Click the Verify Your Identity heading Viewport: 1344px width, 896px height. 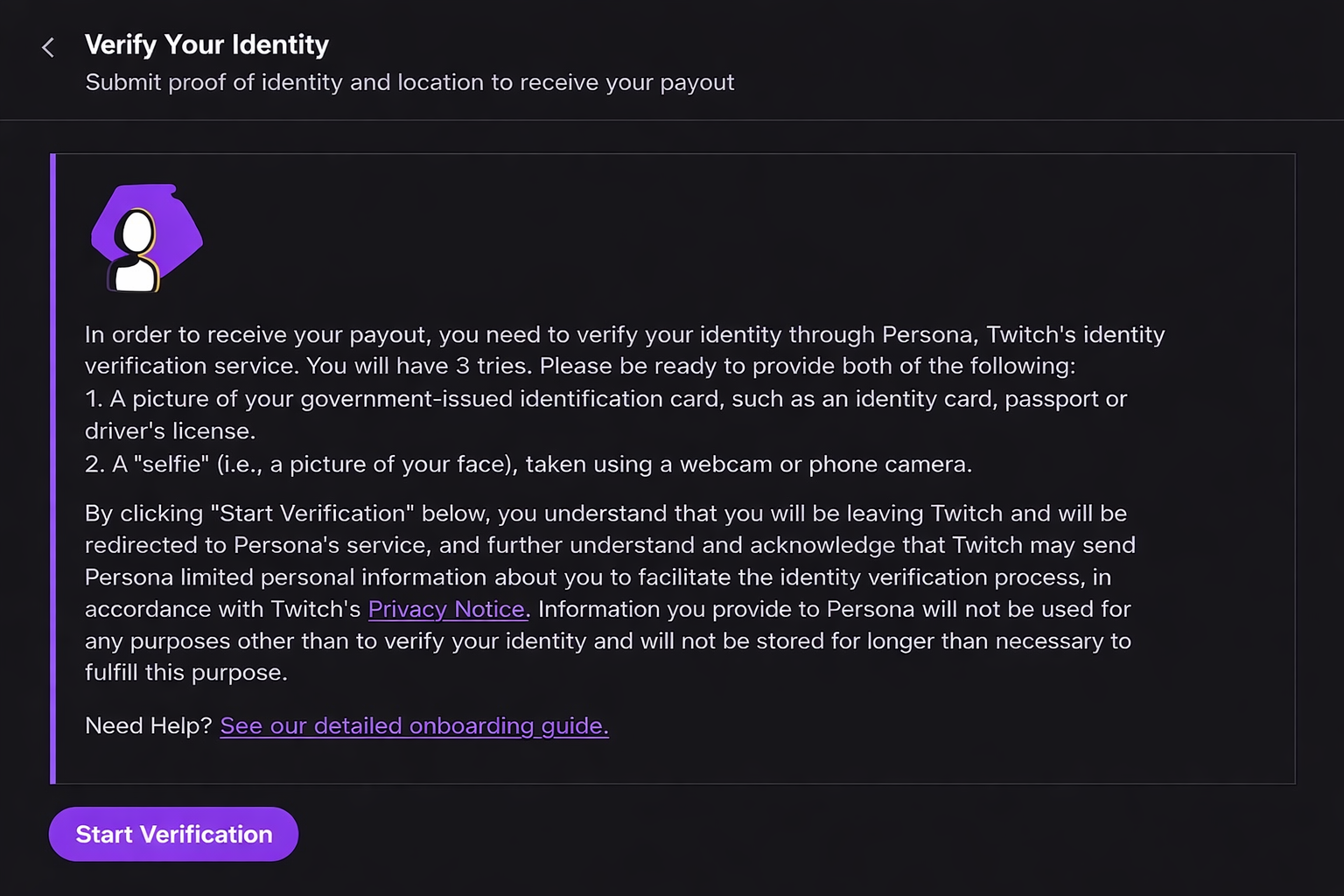point(206,45)
